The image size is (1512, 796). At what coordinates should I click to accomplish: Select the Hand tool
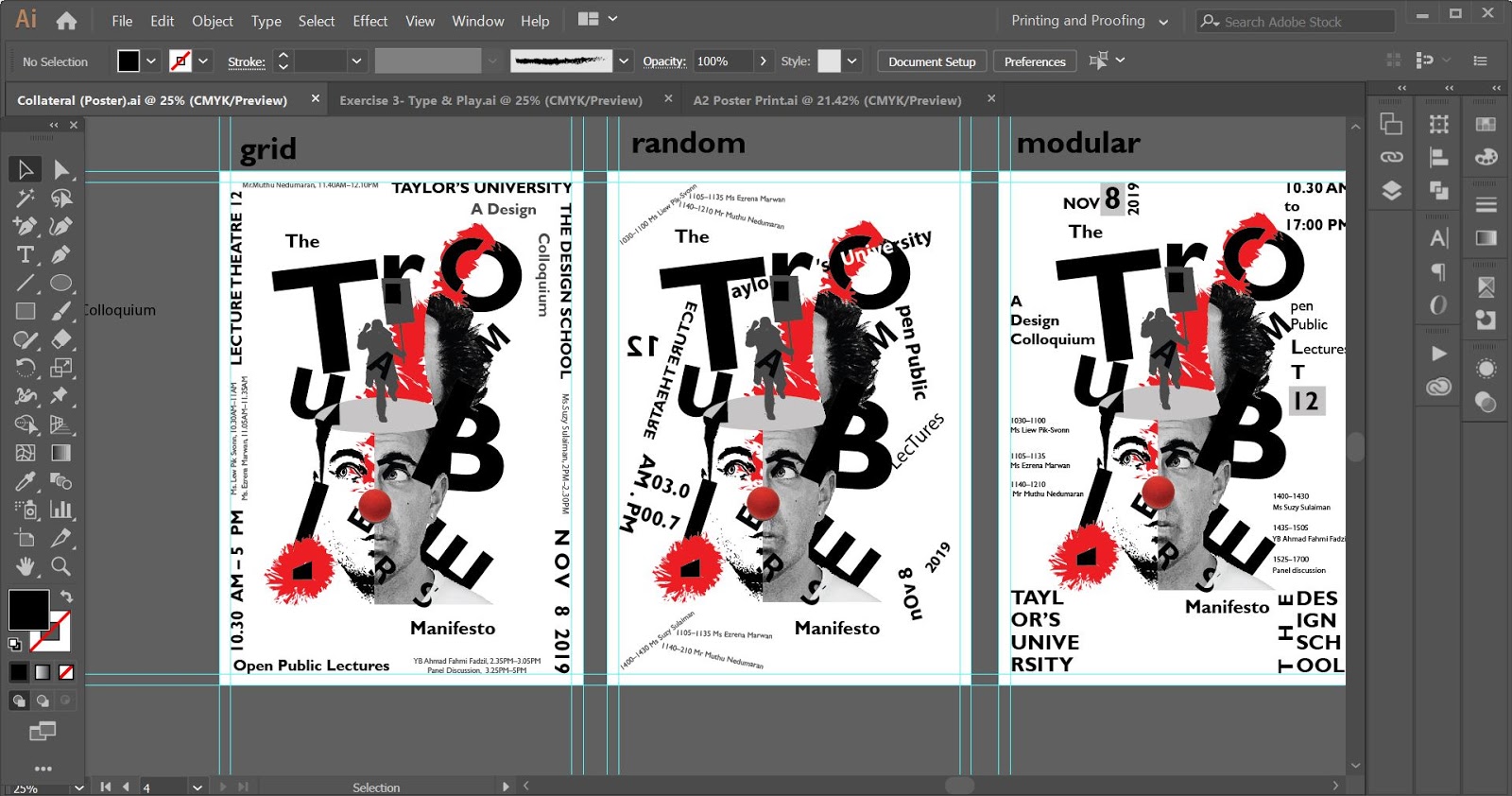(26, 566)
